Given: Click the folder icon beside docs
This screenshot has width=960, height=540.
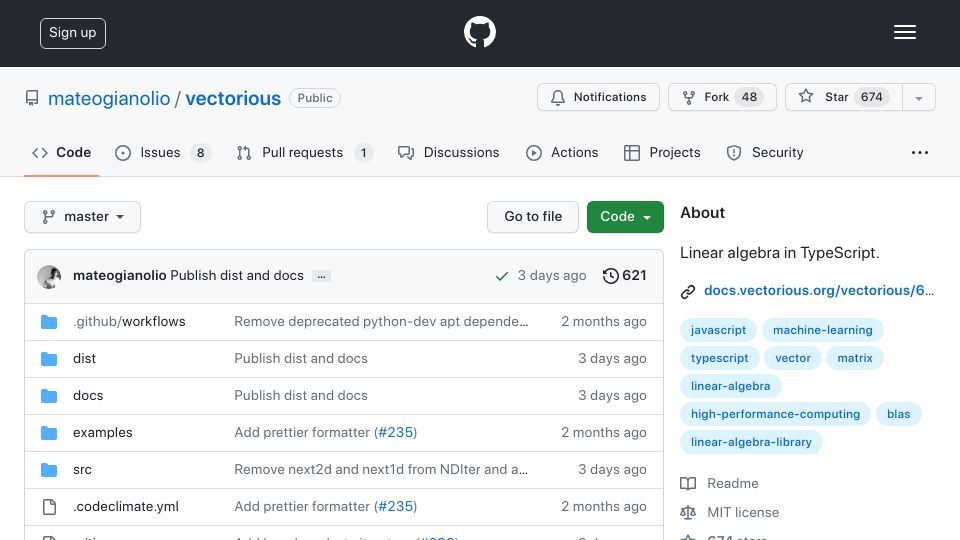Looking at the screenshot, I should (49, 396).
